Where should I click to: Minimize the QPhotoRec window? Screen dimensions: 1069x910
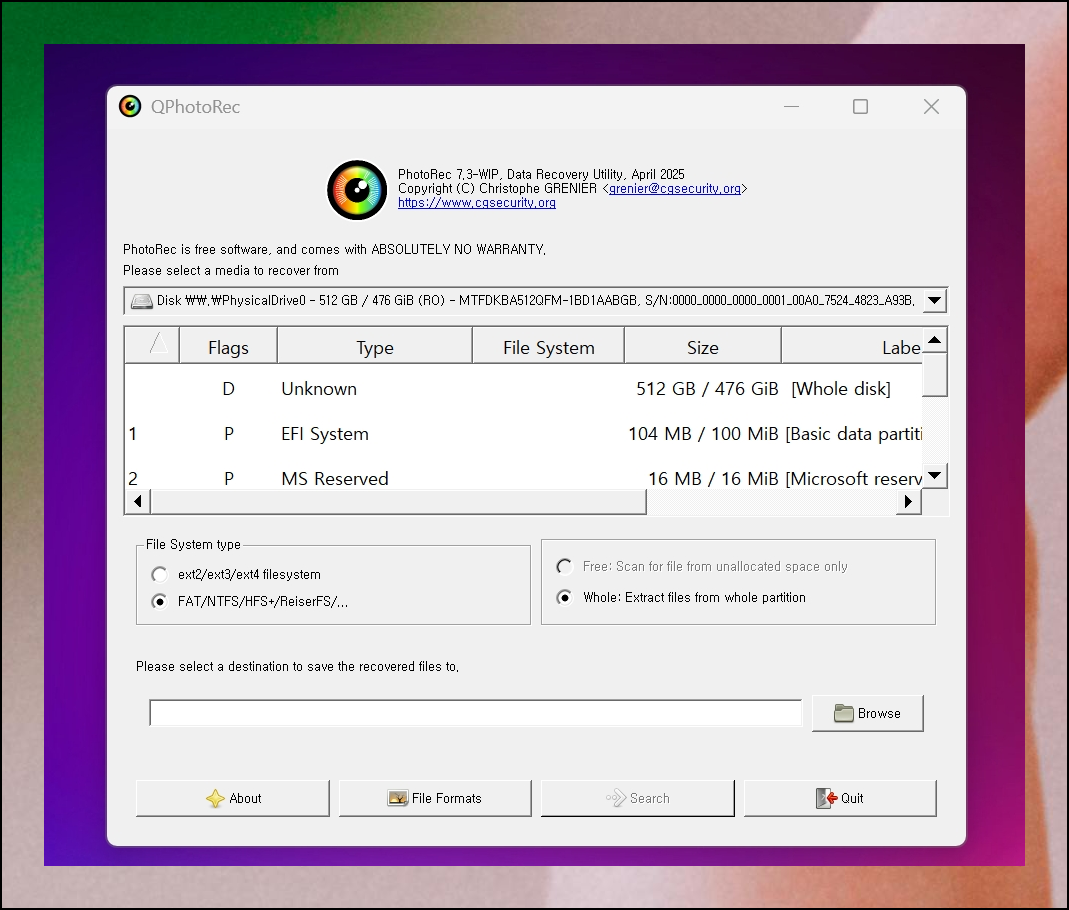(x=792, y=106)
